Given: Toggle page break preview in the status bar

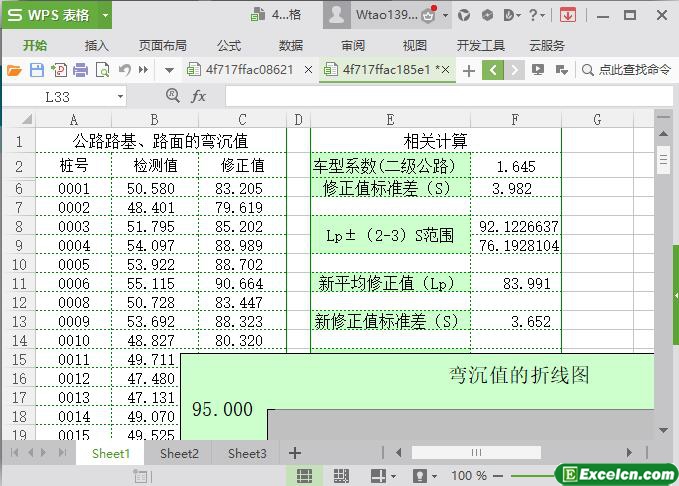Looking at the screenshot, I should point(341,476).
